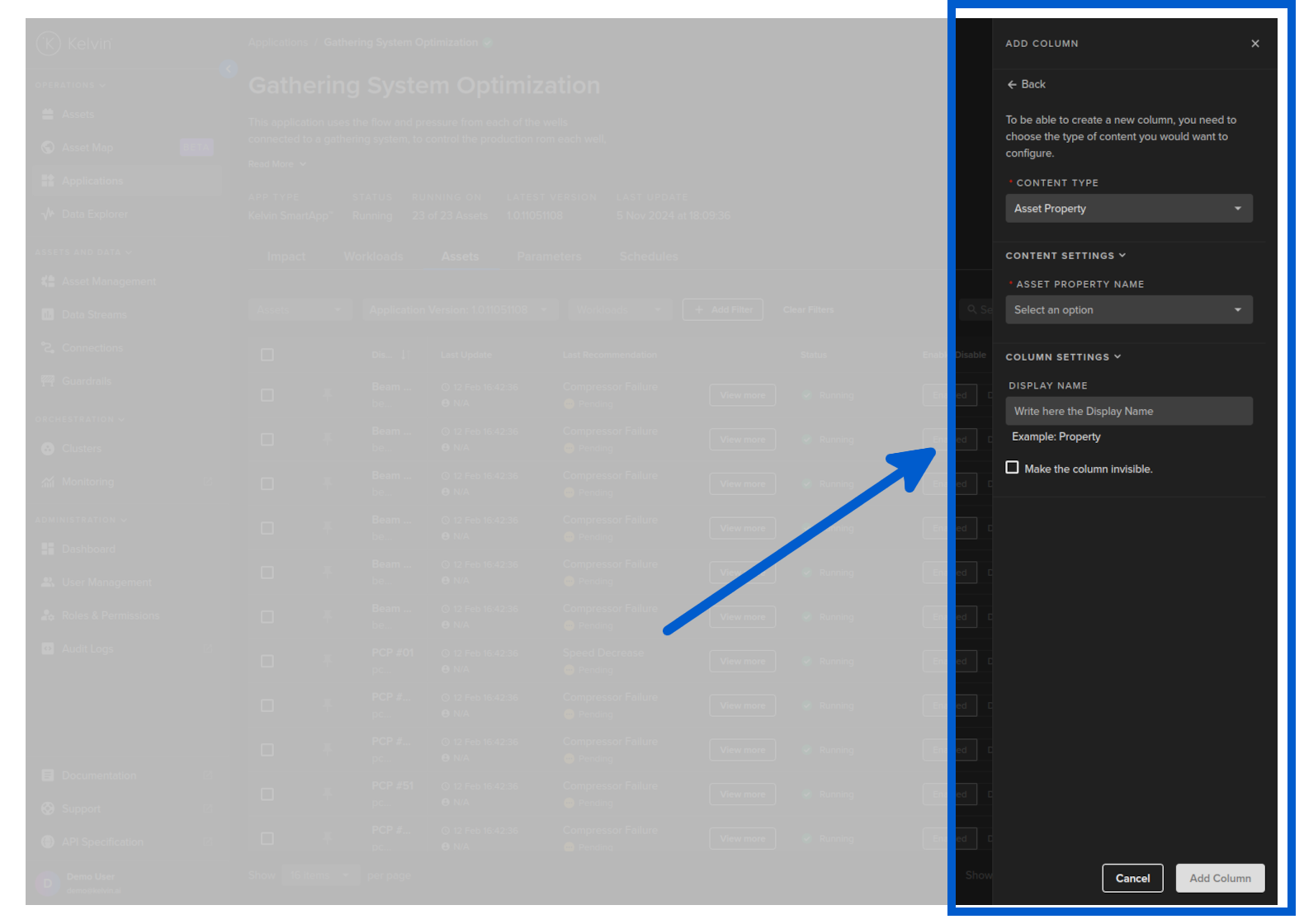The width and height of the screenshot is (1304, 924).
Task: Go to the Parameters tab
Action: (x=549, y=257)
